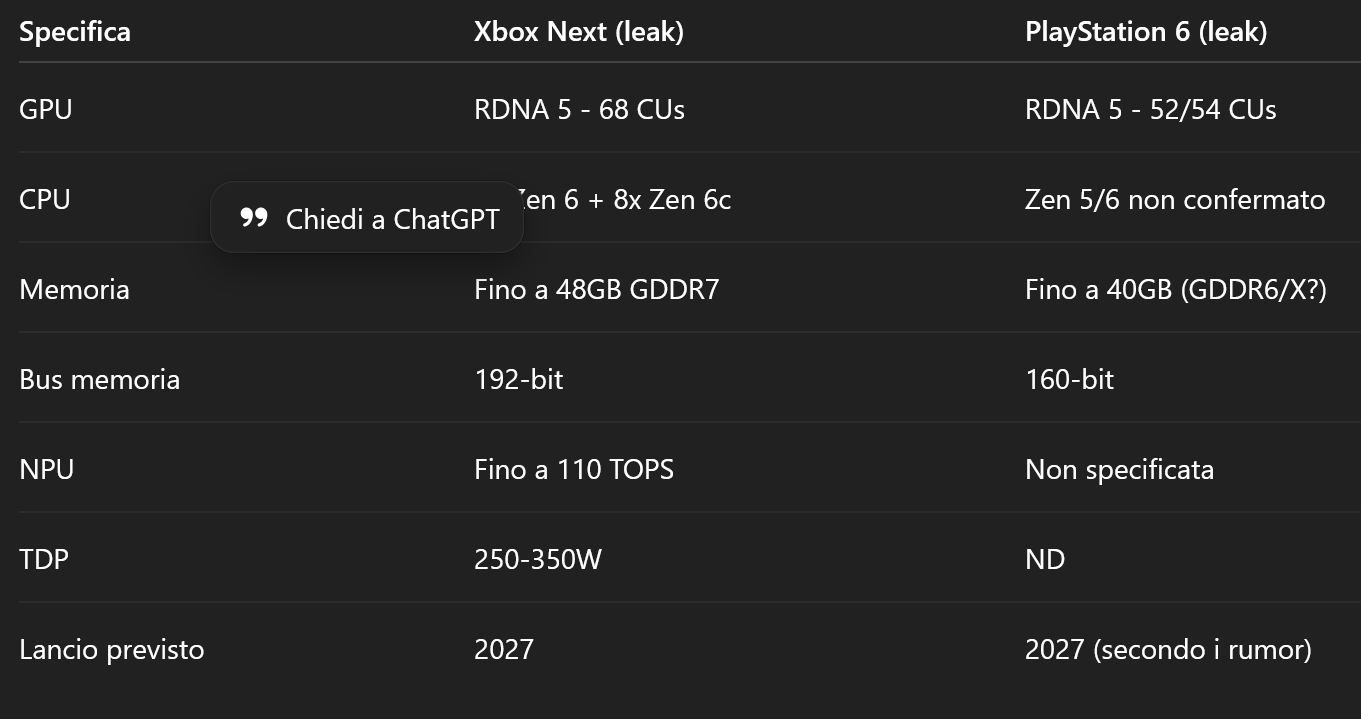Click the "RDNA 5 - 68 CUs" cell

coord(579,109)
